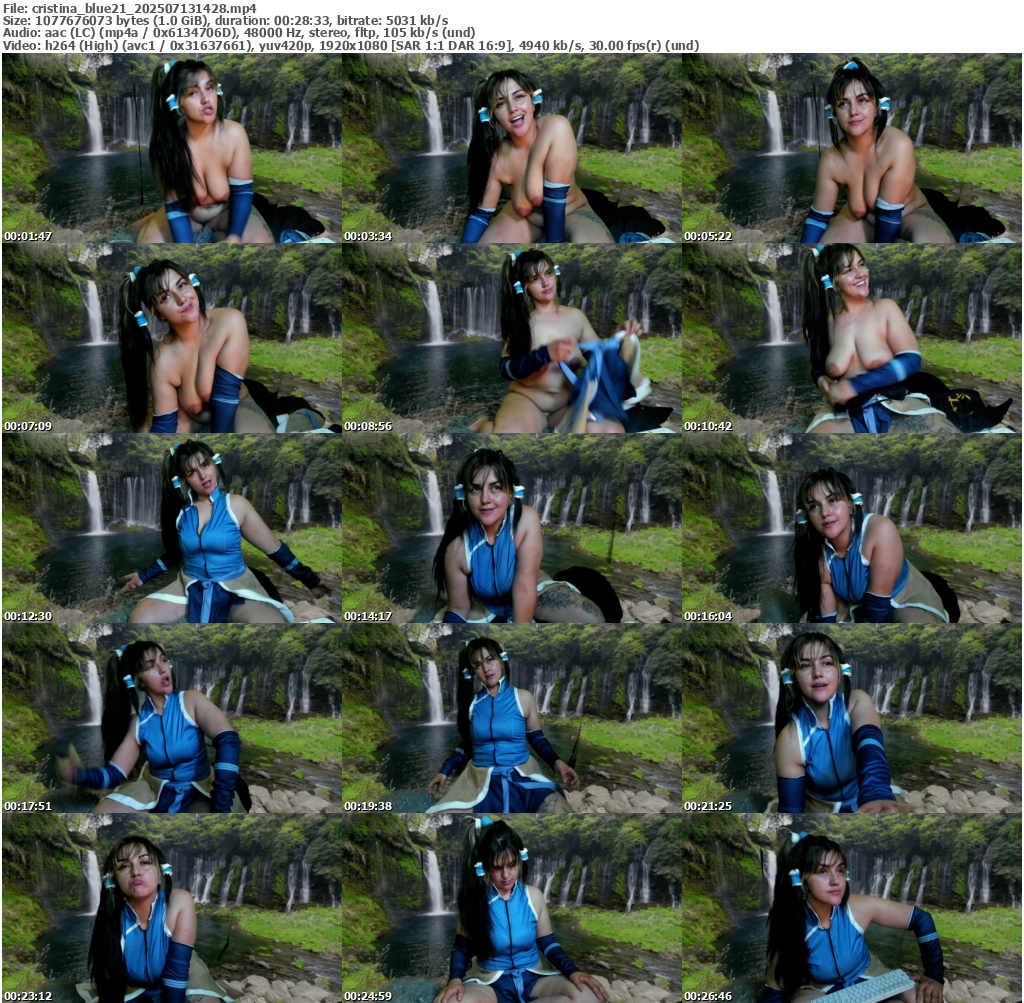Open the thumbnail frame stamped 00:03:34

coord(511,148)
